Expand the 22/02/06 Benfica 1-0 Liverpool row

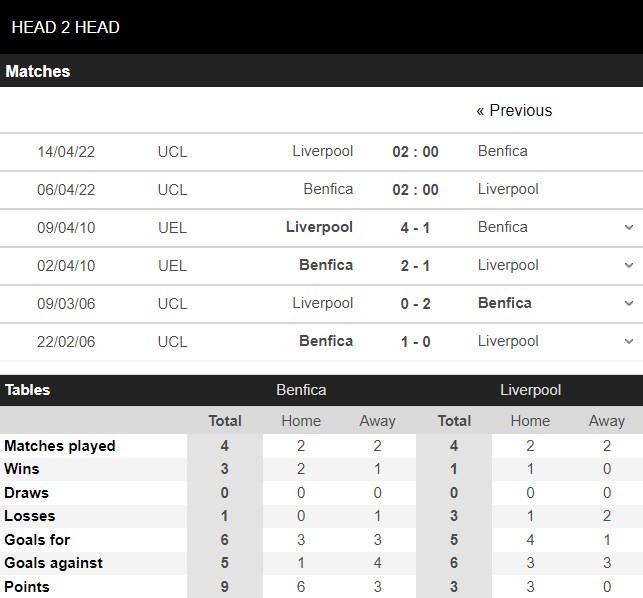[629, 341]
